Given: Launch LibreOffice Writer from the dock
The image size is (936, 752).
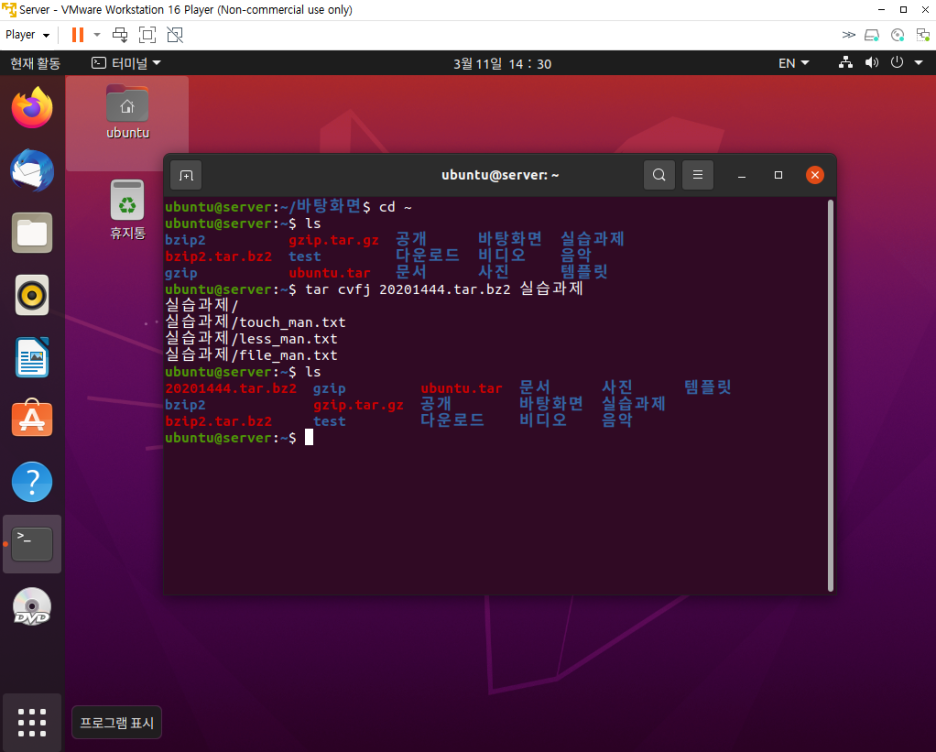Looking at the screenshot, I should click(x=32, y=357).
